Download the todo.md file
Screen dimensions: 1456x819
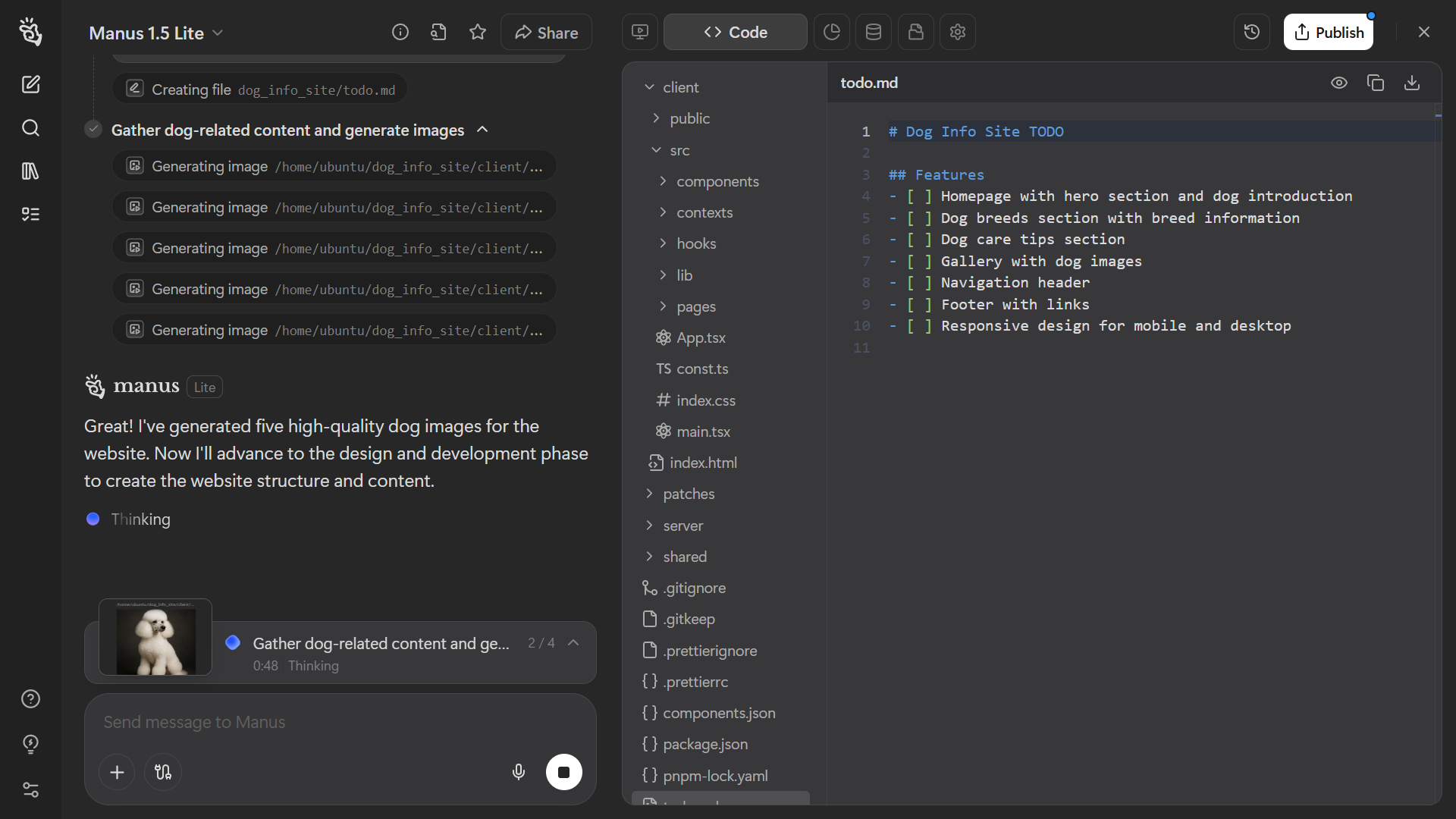click(x=1411, y=83)
